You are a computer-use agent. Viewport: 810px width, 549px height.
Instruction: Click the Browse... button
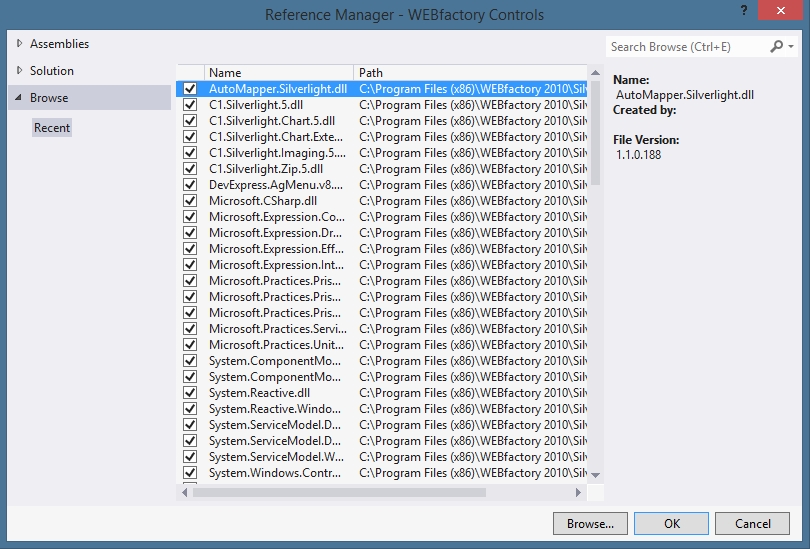point(590,523)
